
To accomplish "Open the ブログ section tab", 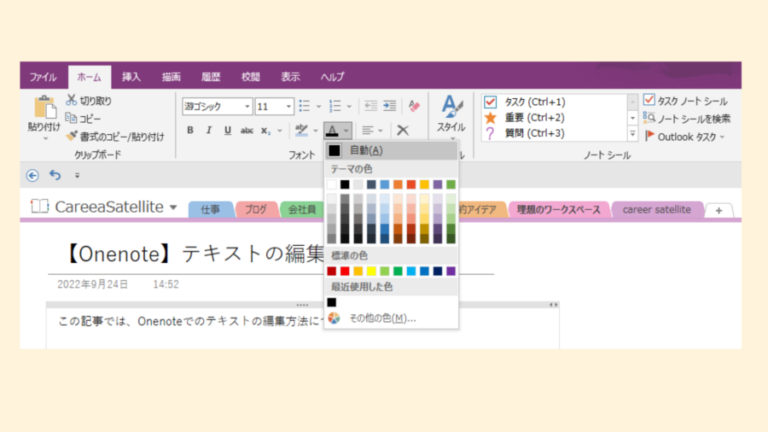I will pos(256,210).
